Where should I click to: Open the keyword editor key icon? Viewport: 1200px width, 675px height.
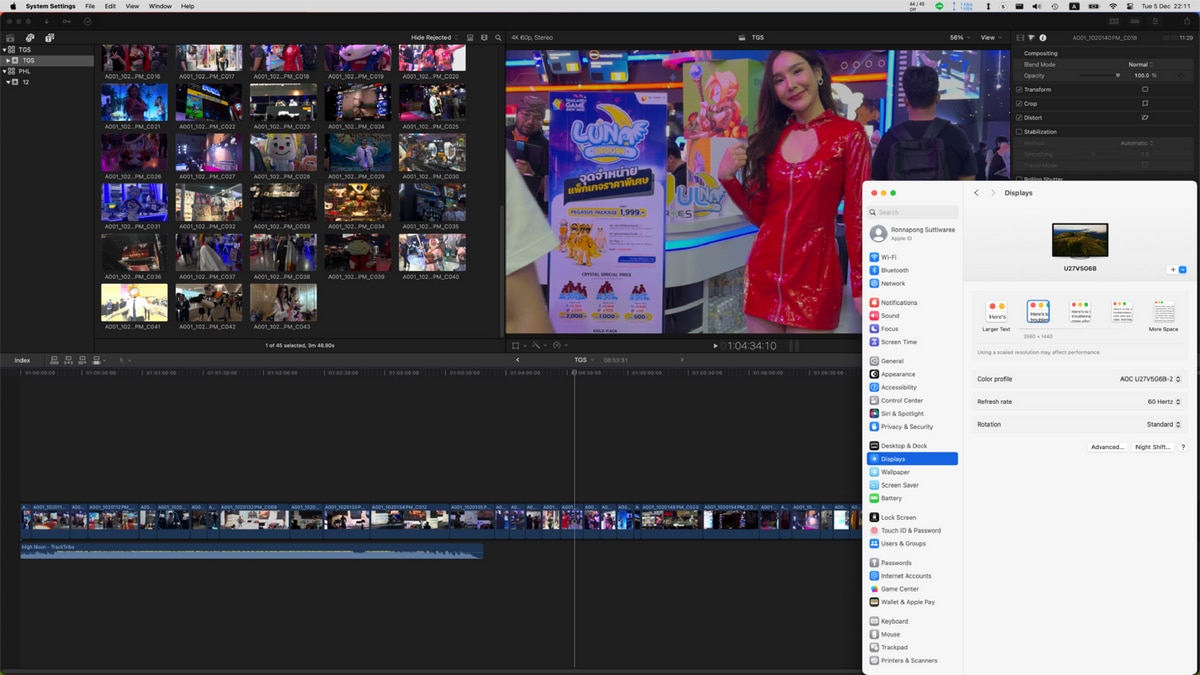67,21
